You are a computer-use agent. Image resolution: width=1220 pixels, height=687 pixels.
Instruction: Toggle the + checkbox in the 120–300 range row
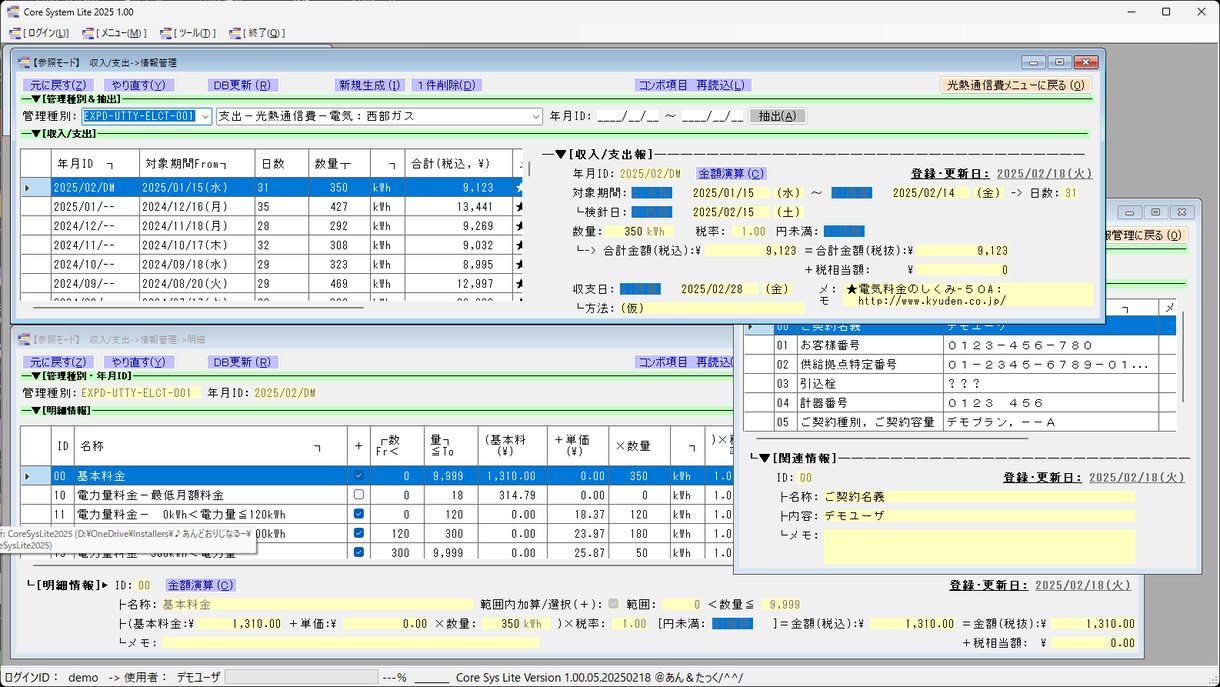[359, 533]
